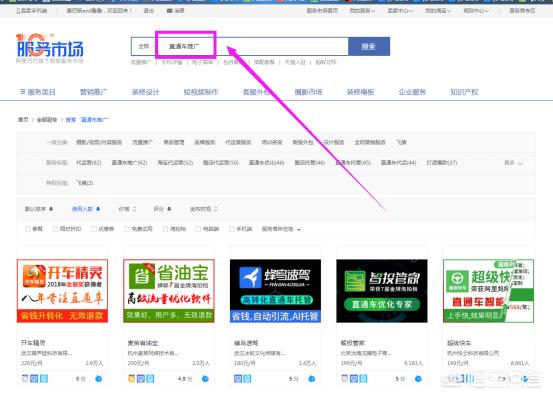Open the 消息 envelope icon in top bar
This screenshot has width=553, height=398.
[169, 11]
